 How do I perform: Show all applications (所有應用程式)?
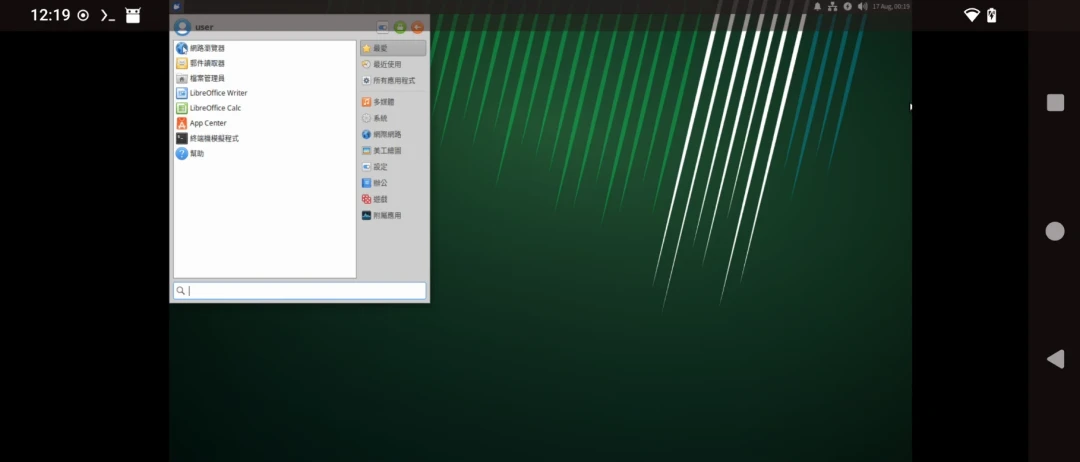(x=393, y=80)
